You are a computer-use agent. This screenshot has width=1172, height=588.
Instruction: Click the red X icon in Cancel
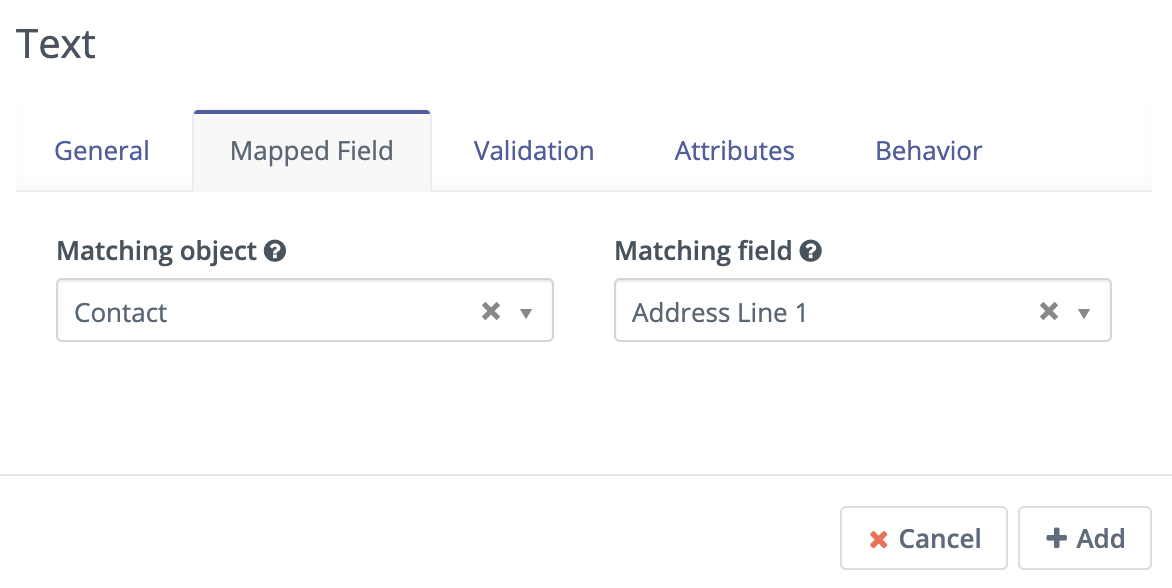click(x=878, y=539)
